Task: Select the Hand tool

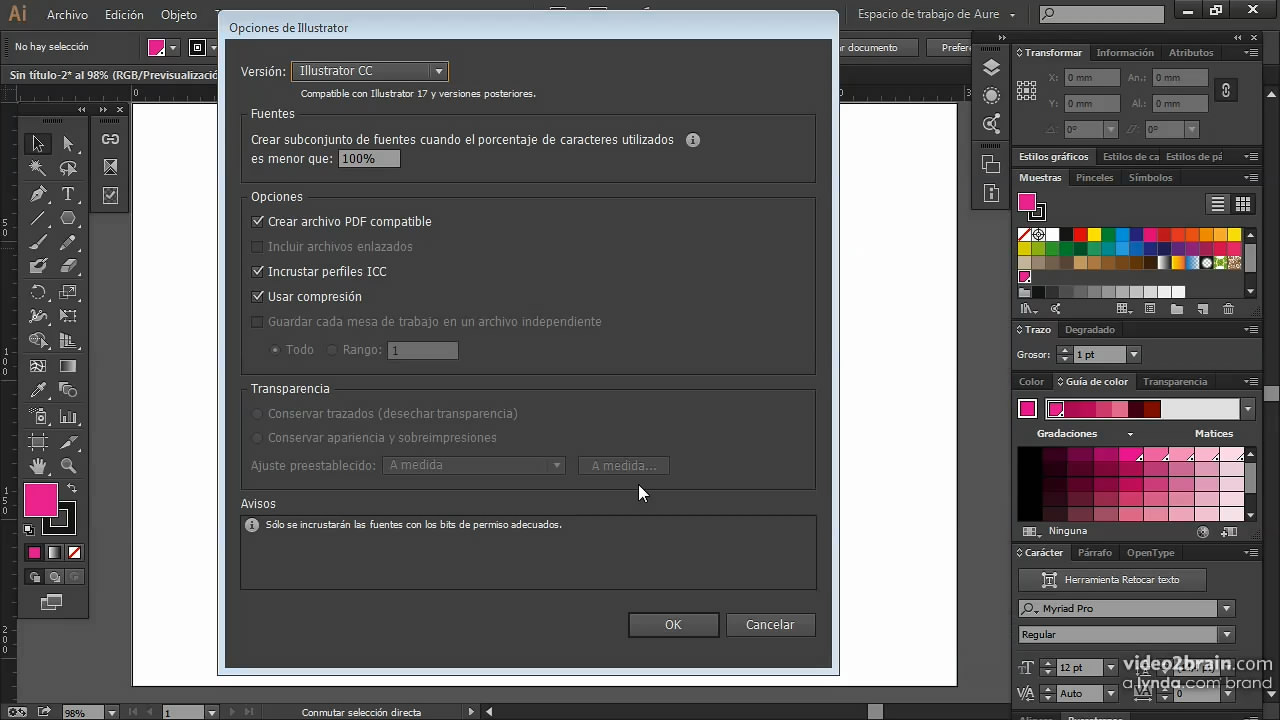Action: (38, 466)
